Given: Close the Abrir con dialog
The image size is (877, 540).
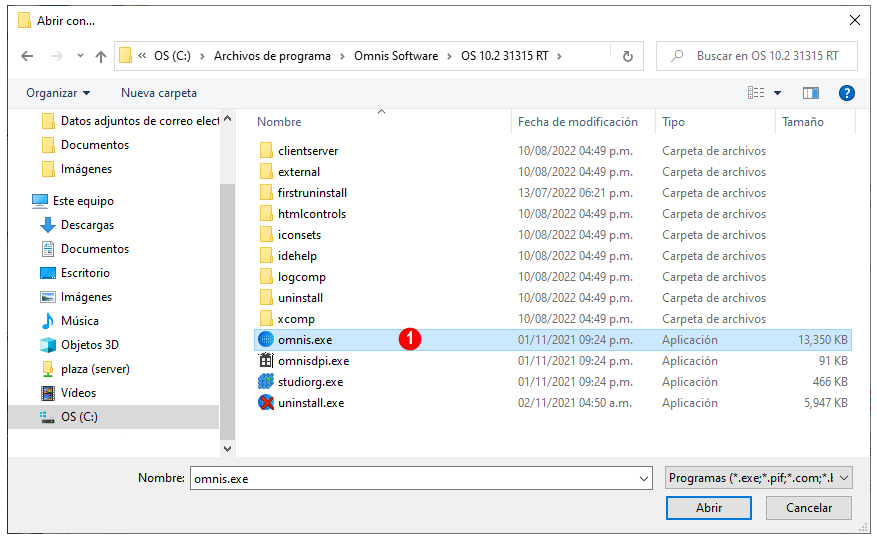Looking at the screenshot, I should pyautogui.click(x=855, y=20).
